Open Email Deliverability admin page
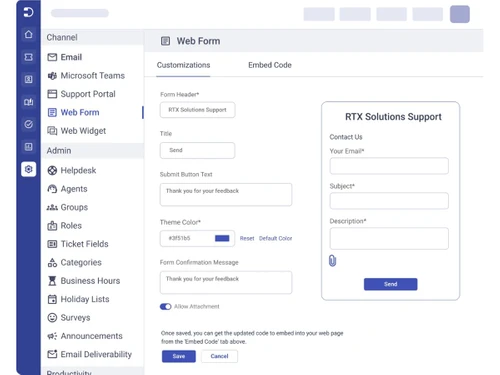Image resolution: width=500 pixels, height=375 pixels. [96, 354]
